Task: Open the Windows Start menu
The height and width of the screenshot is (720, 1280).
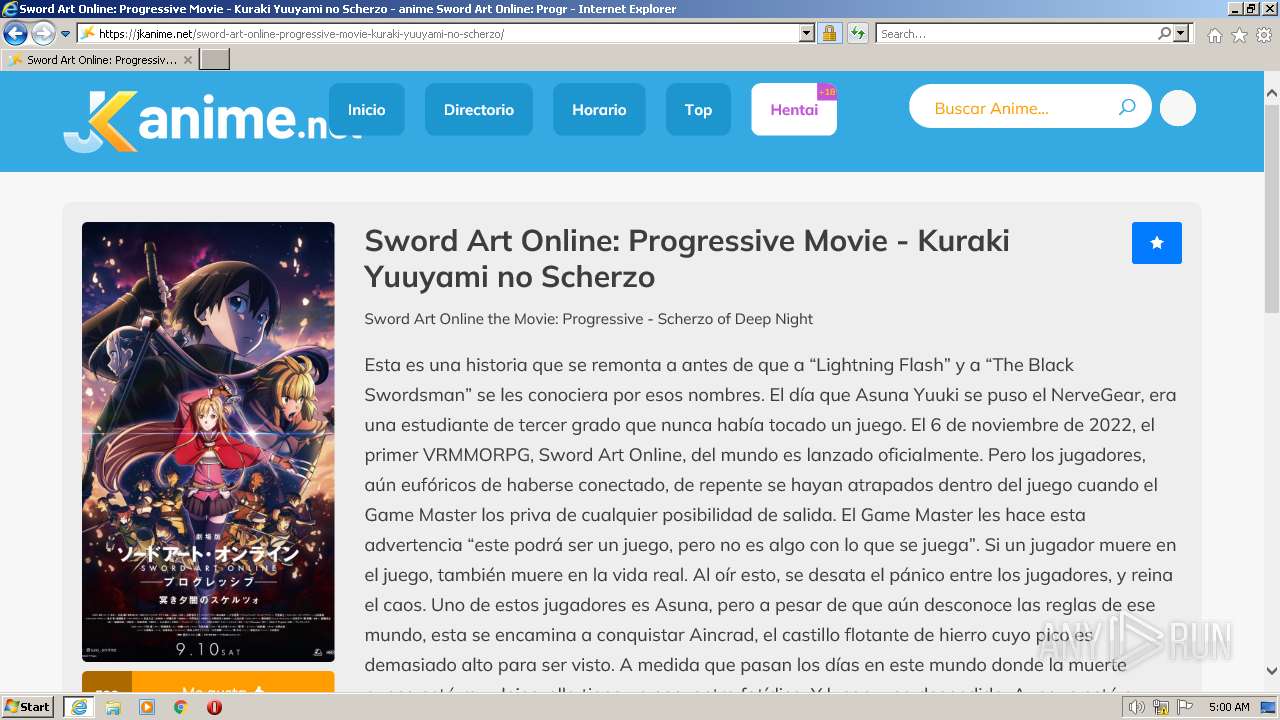Action: [28, 707]
